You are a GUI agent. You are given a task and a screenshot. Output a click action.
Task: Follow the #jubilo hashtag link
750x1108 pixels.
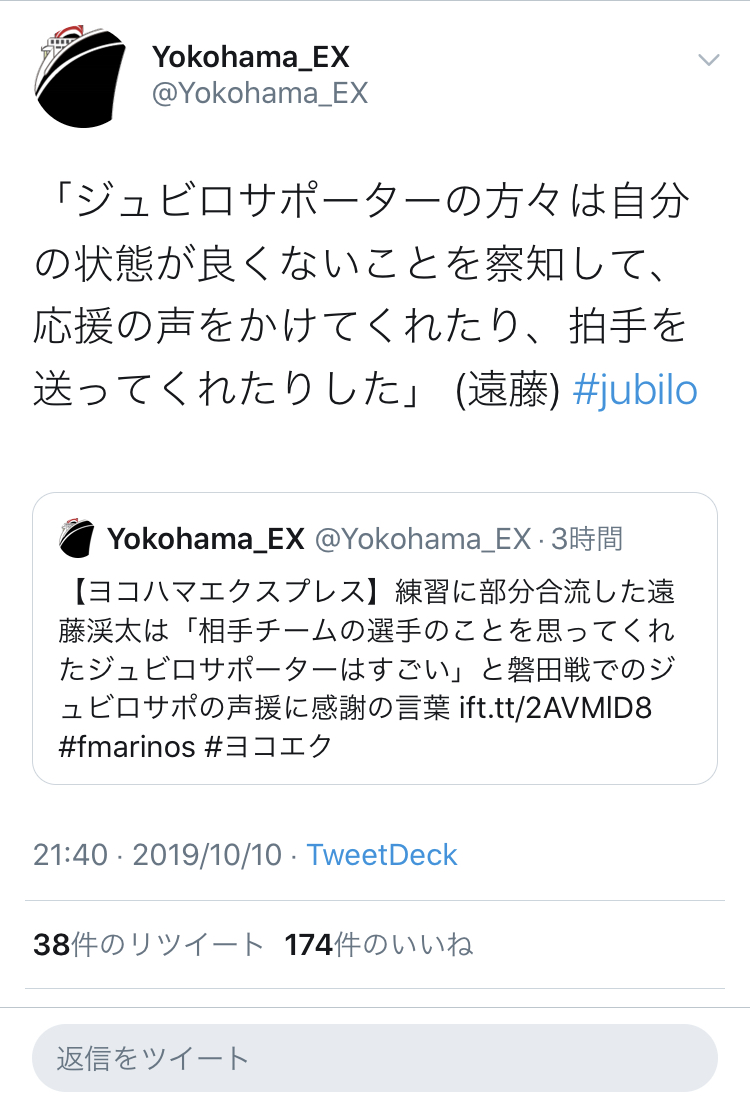(635, 391)
